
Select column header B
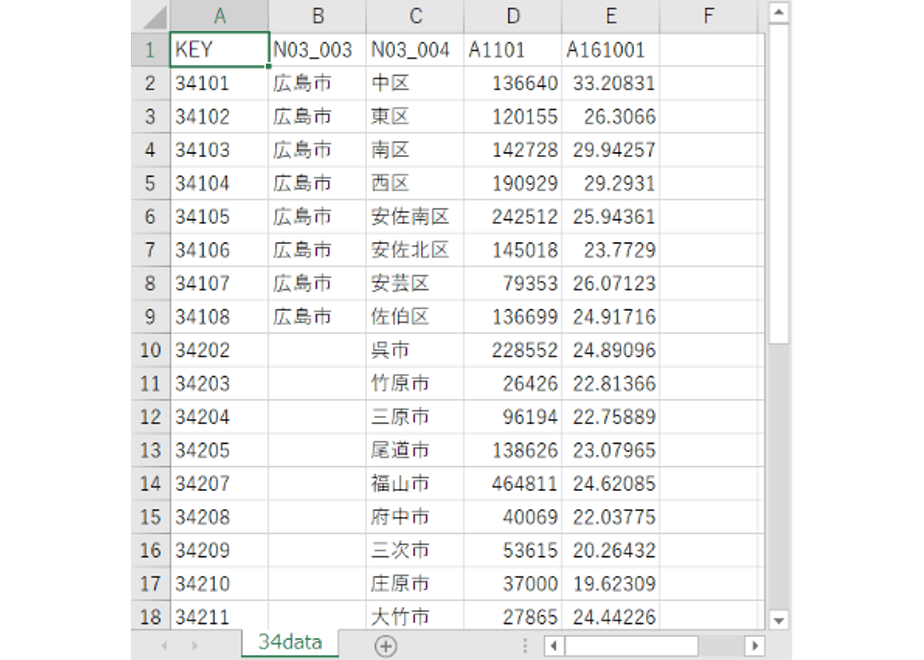pyautogui.click(x=317, y=16)
